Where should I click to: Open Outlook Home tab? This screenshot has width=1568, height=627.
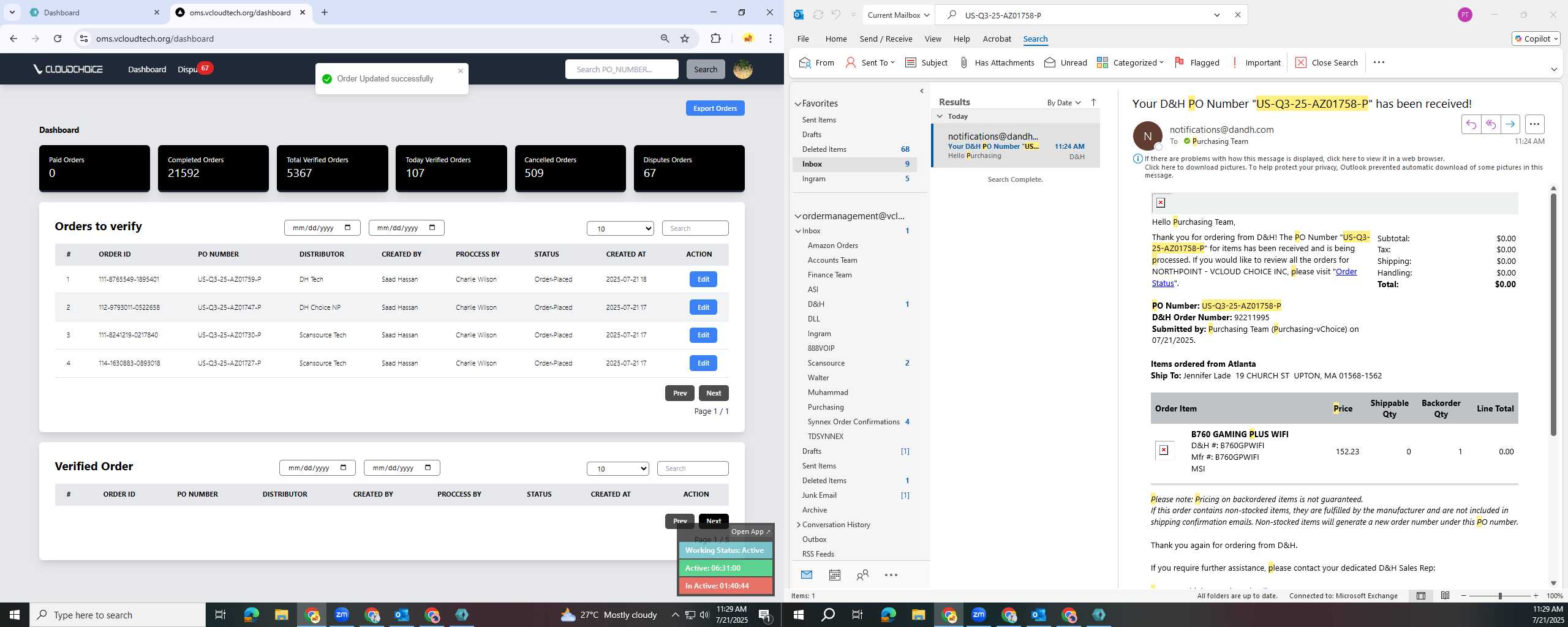point(835,39)
